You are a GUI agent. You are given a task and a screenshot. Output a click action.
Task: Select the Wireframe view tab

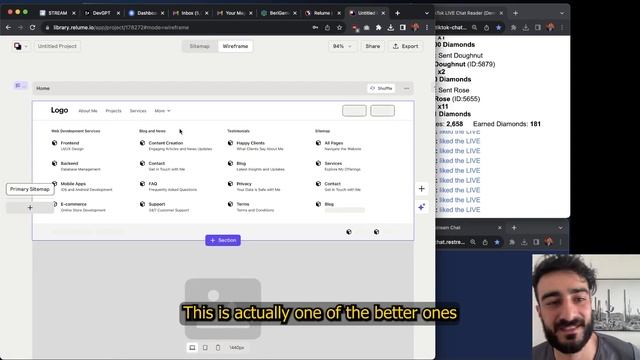(235, 46)
